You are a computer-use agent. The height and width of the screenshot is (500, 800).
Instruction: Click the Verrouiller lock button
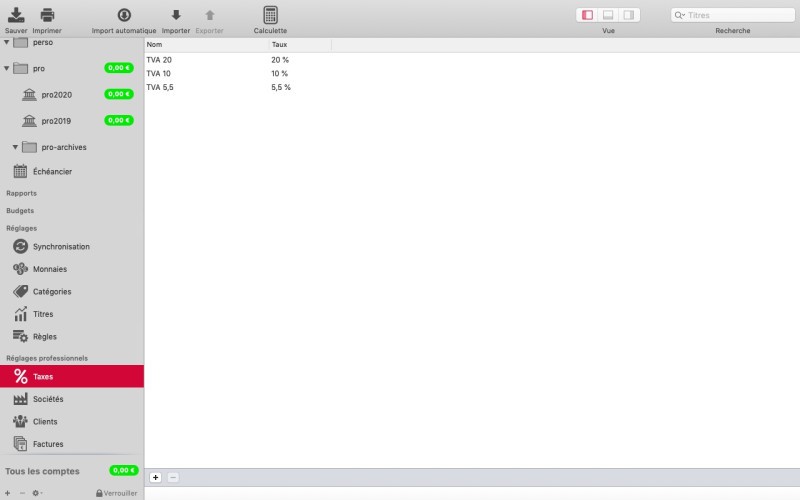(x=116, y=493)
